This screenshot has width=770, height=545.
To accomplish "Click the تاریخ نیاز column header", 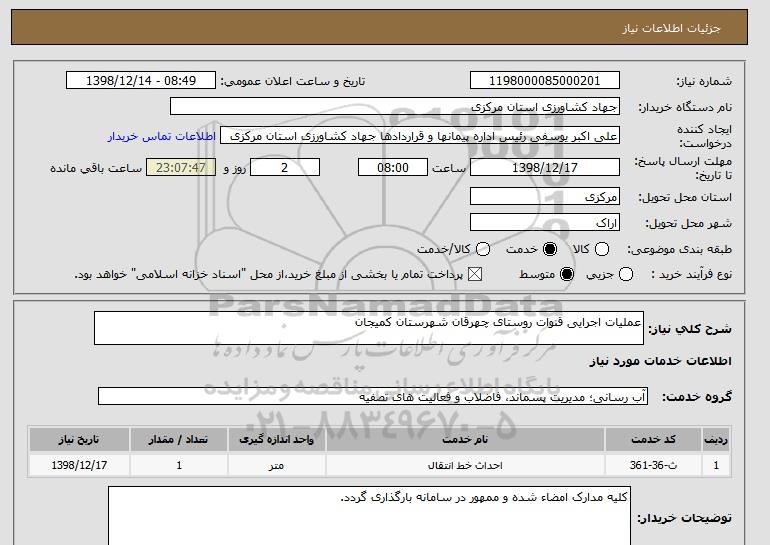I will point(79,439).
